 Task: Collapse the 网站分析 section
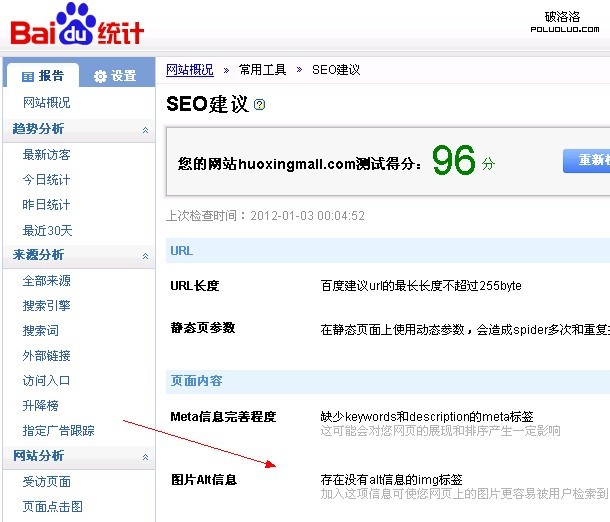pyautogui.click(x=146, y=457)
